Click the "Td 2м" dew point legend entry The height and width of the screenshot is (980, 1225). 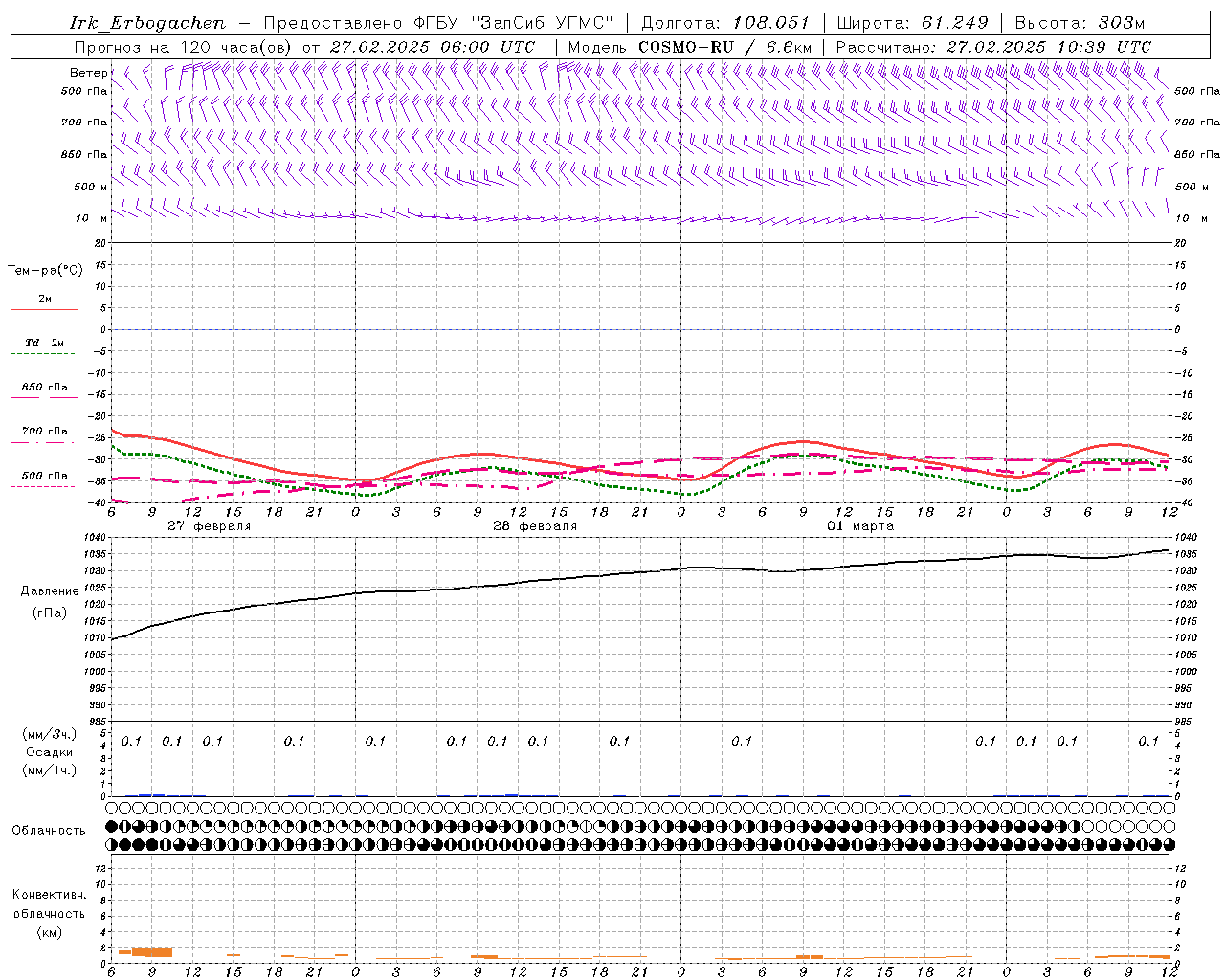(x=44, y=343)
